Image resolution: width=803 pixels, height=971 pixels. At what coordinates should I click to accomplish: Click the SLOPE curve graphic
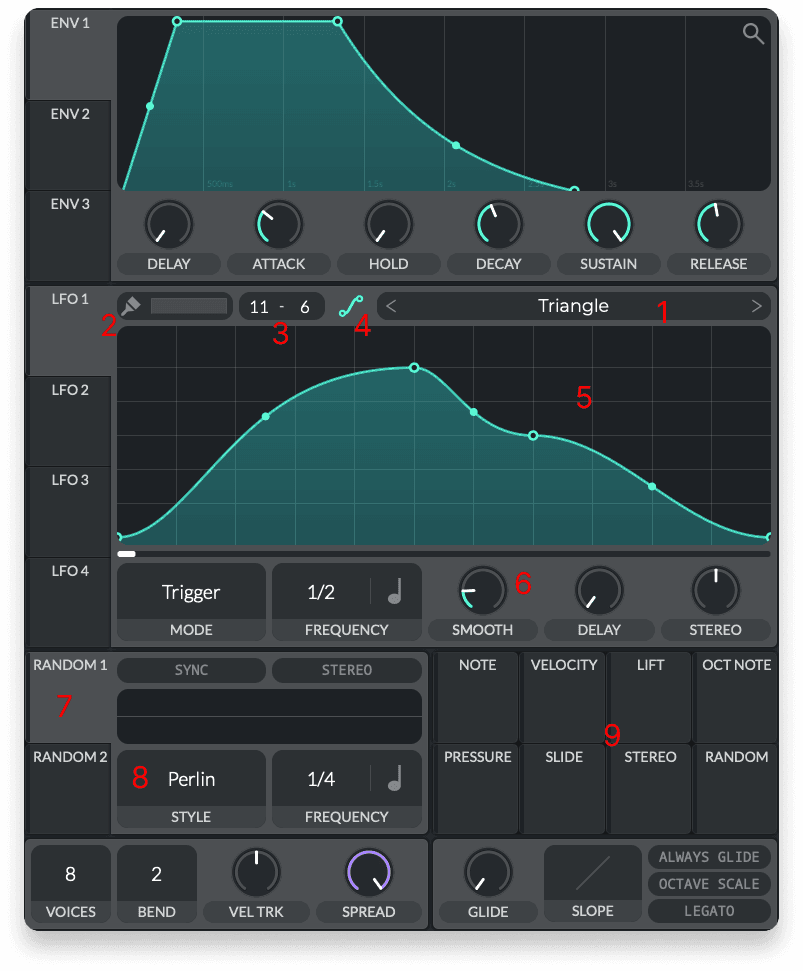point(592,871)
